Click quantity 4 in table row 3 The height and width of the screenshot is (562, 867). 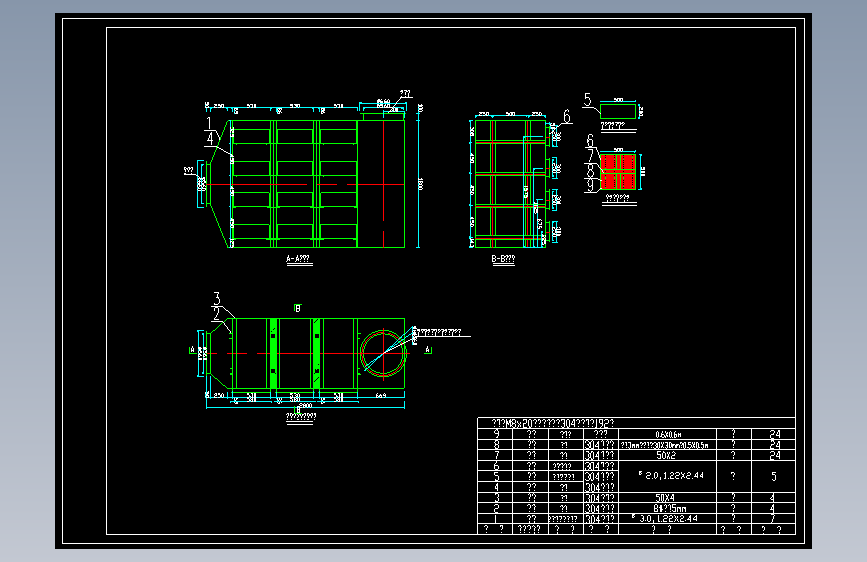[x=772, y=497]
